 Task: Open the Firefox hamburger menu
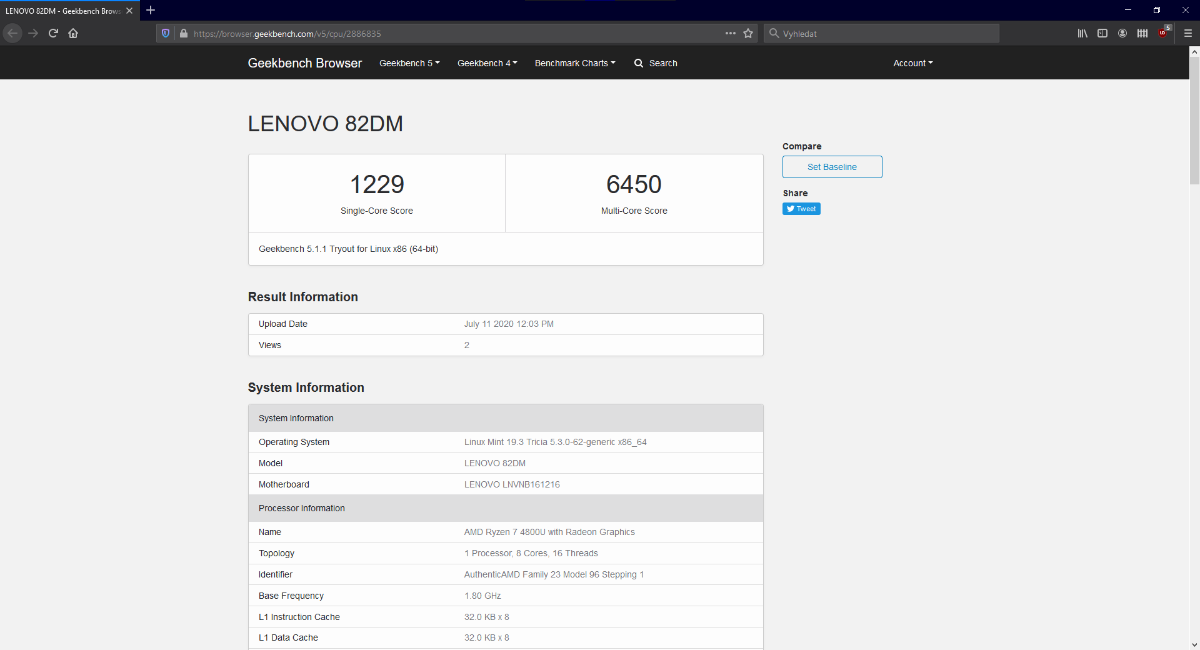coord(1187,33)
